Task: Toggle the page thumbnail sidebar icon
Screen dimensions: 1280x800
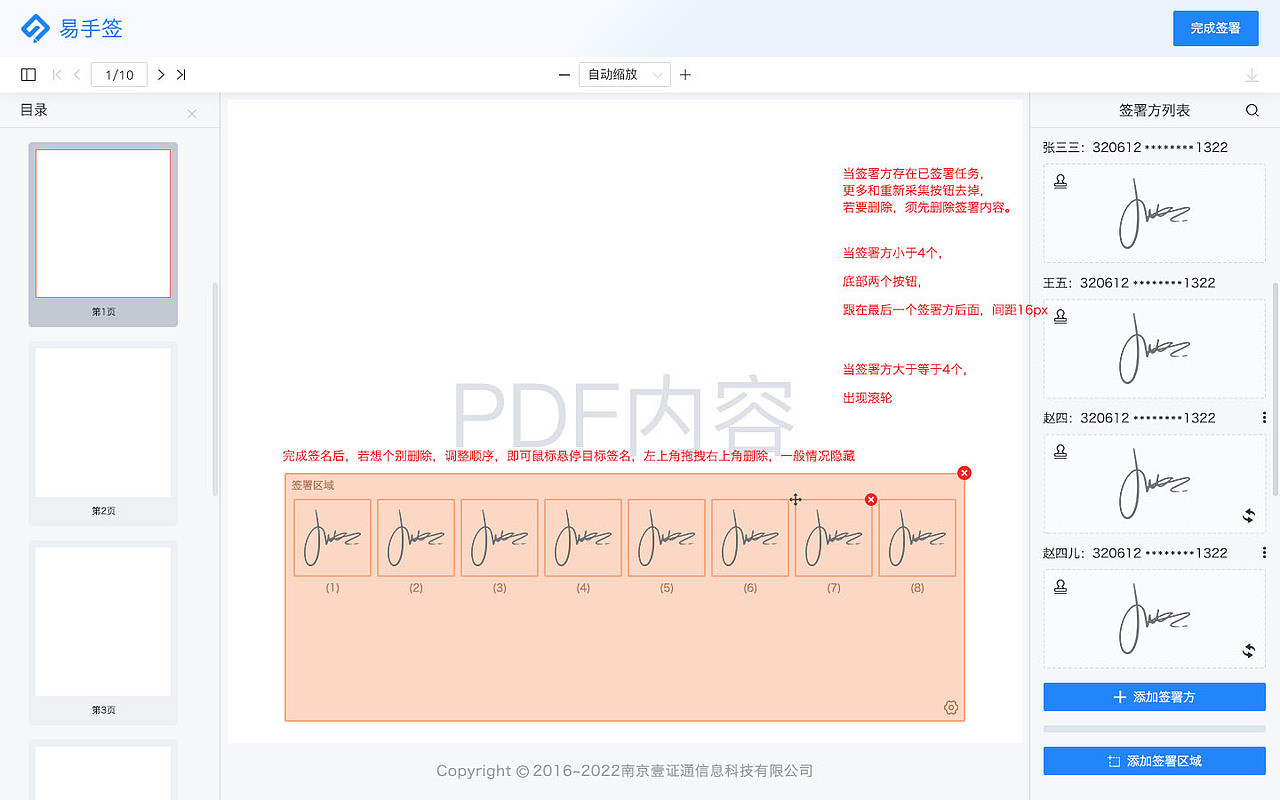Action: click(28, 74)
